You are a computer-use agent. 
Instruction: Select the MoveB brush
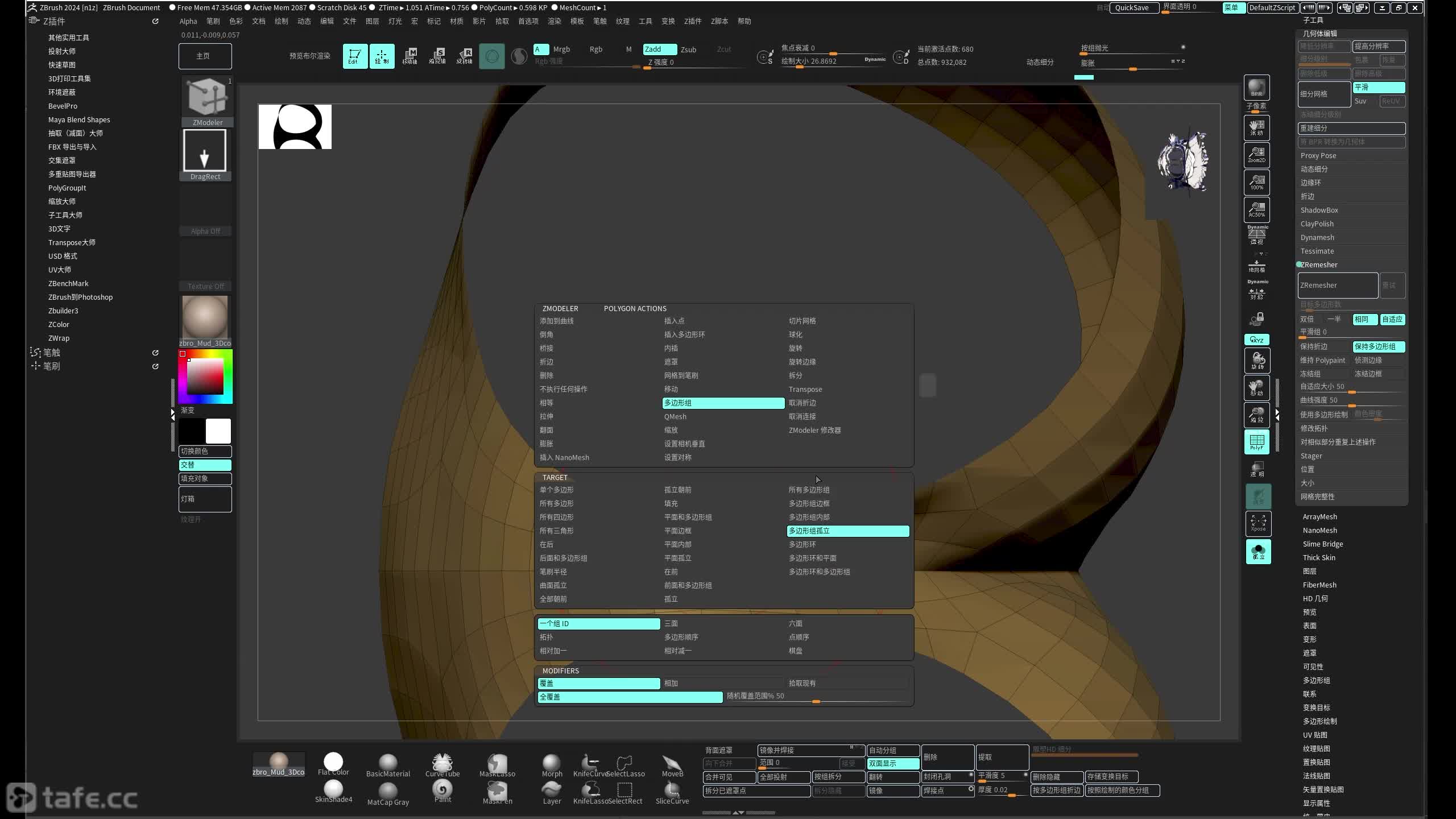pos(672,765)
